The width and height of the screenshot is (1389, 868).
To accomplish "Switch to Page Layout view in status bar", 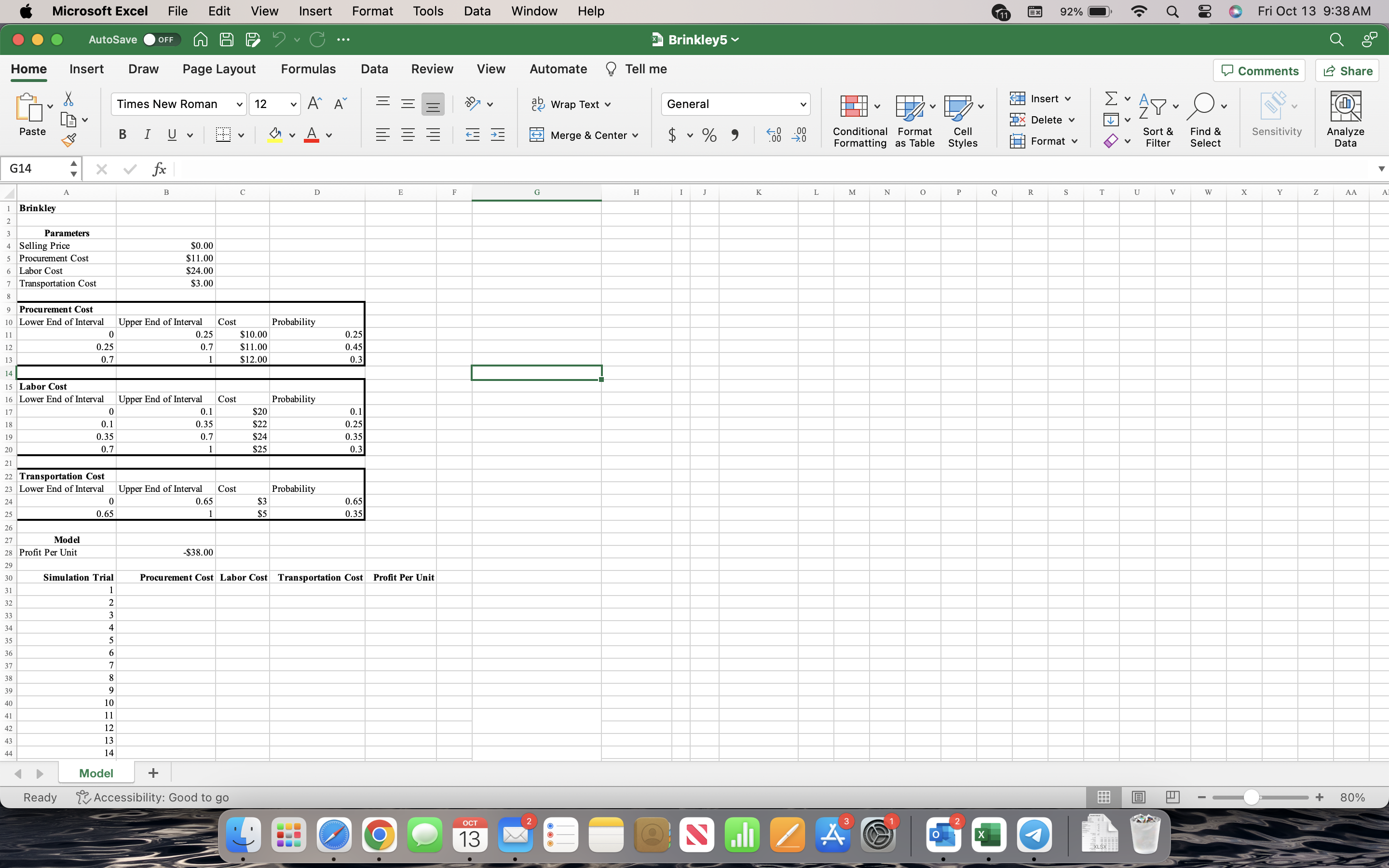I will tap(1139, 797).
